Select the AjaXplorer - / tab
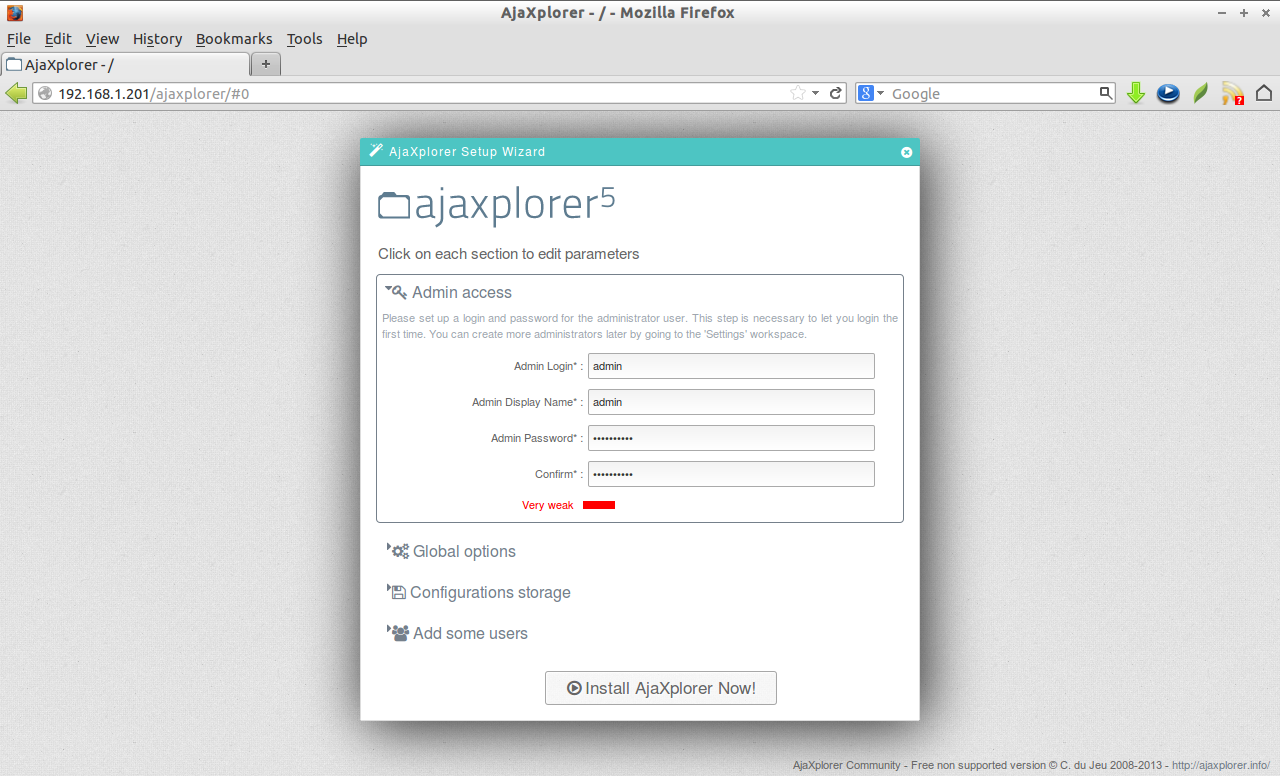 pos(125,64)
